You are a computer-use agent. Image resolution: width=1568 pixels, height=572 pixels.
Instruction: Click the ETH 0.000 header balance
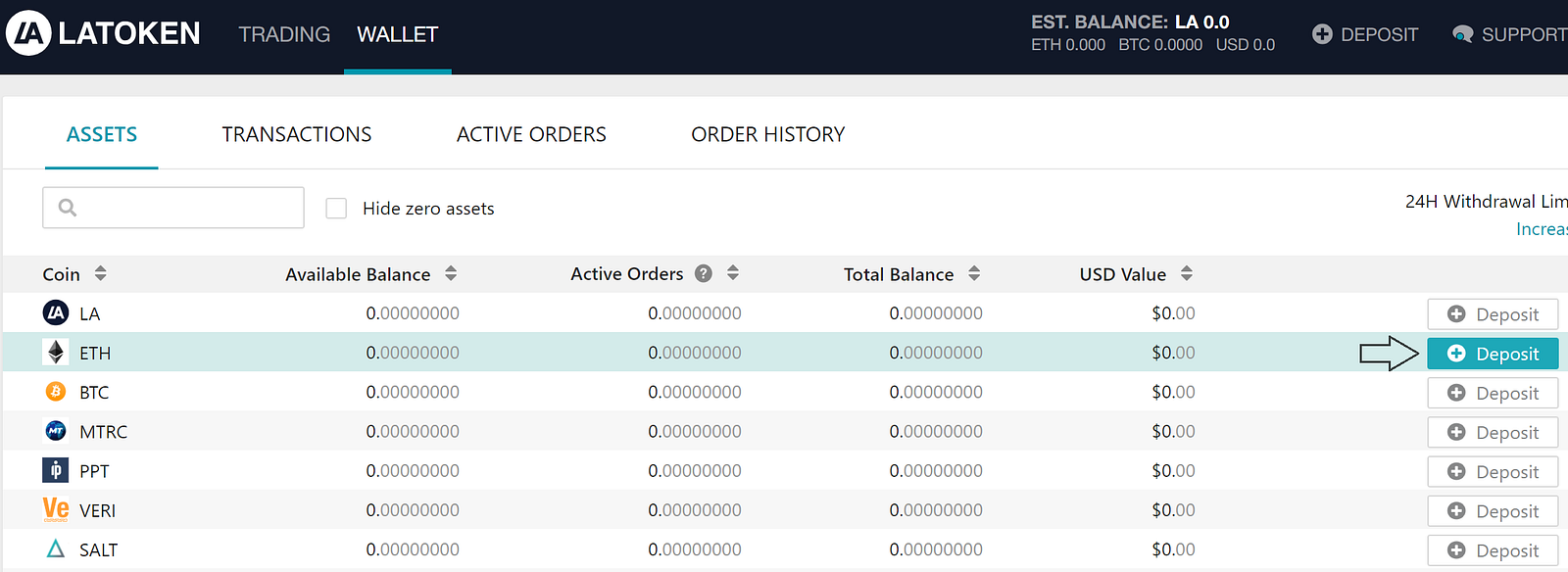coord(1068,45)
